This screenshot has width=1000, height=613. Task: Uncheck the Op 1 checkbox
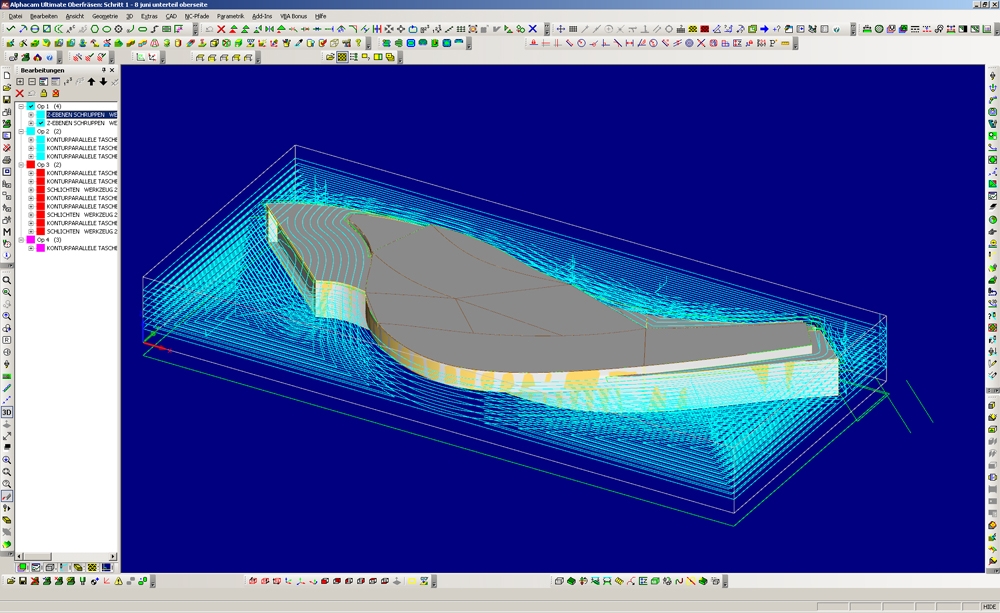(x=31, y=107)
